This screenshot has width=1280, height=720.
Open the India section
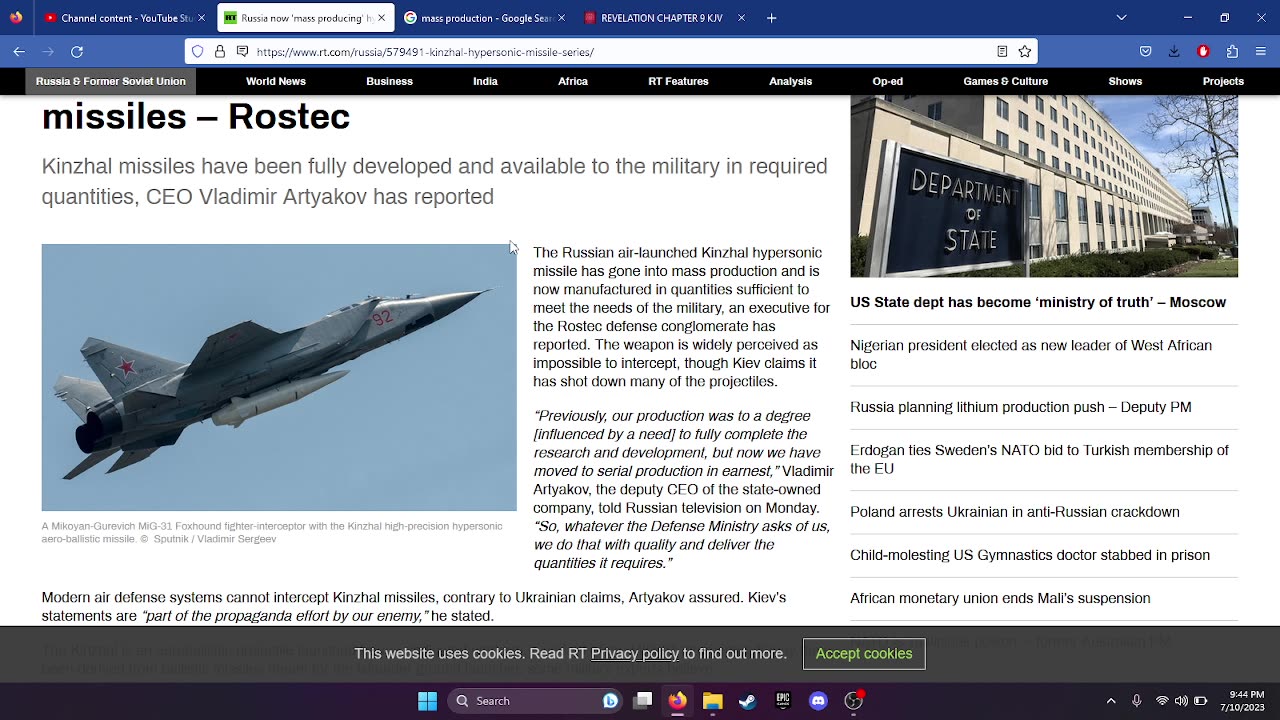point(485,81)
